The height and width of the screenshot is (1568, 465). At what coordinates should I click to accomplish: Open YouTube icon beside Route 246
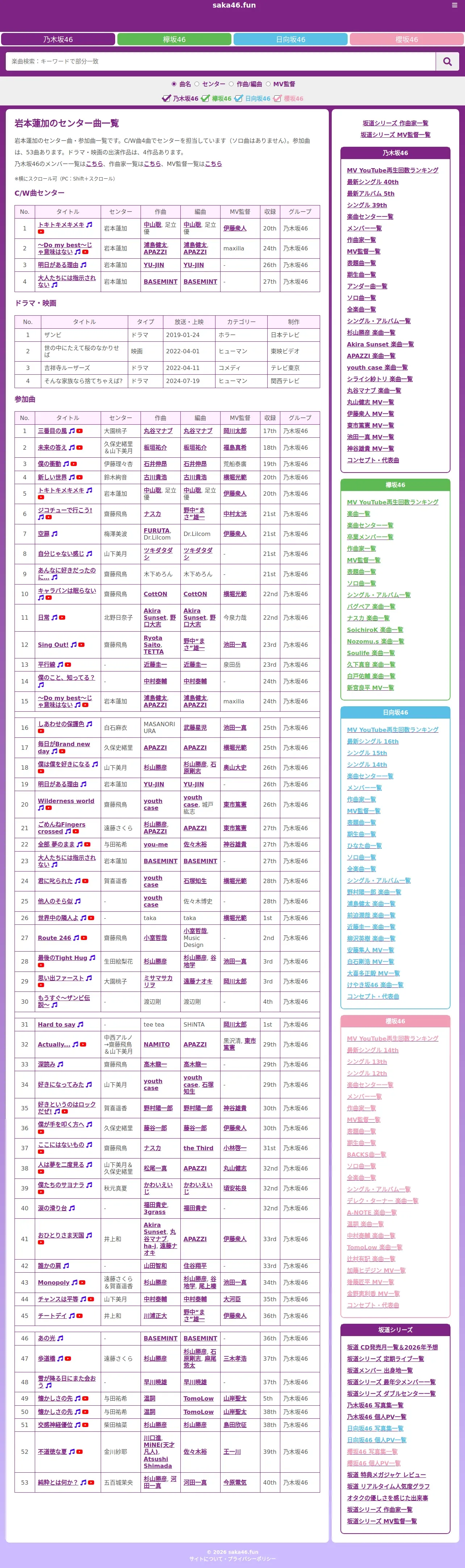(x=84, y=938)
